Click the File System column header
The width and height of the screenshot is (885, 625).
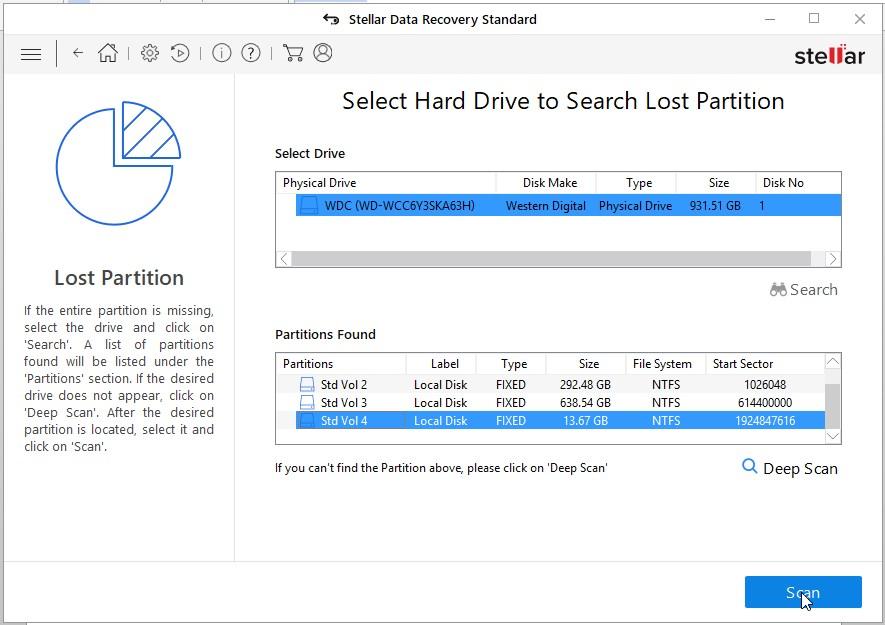coord(665,364)
